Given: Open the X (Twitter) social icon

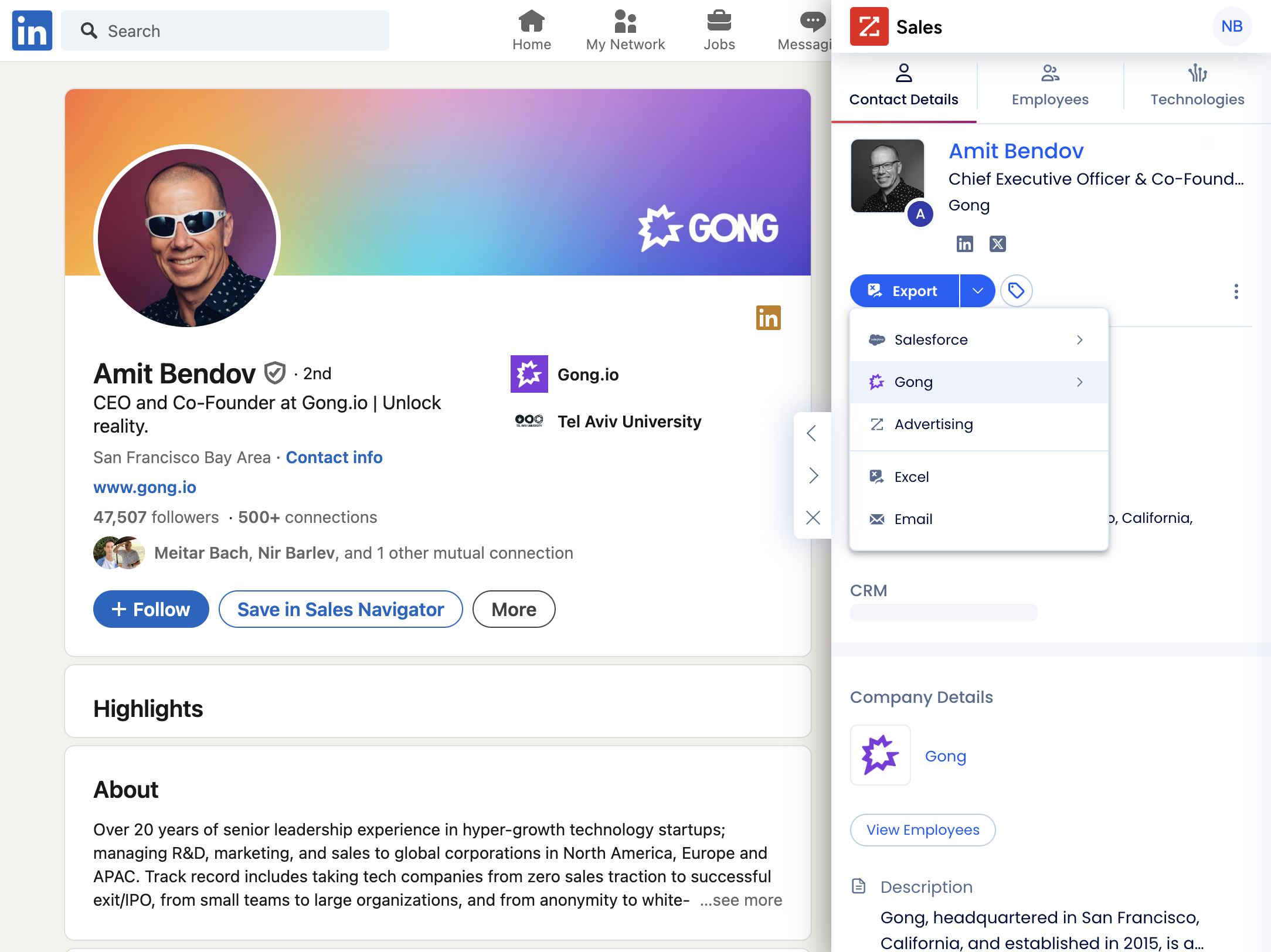Looking at the screenshot, I should (997, 244).
